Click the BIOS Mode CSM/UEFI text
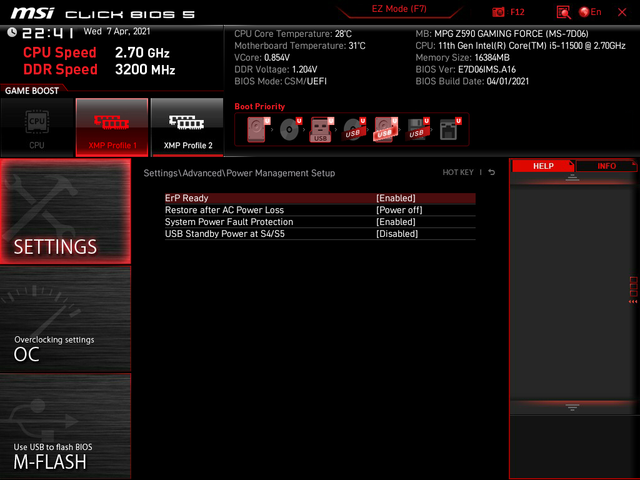This screenshot has width=640, height=480. pos(280,81)
